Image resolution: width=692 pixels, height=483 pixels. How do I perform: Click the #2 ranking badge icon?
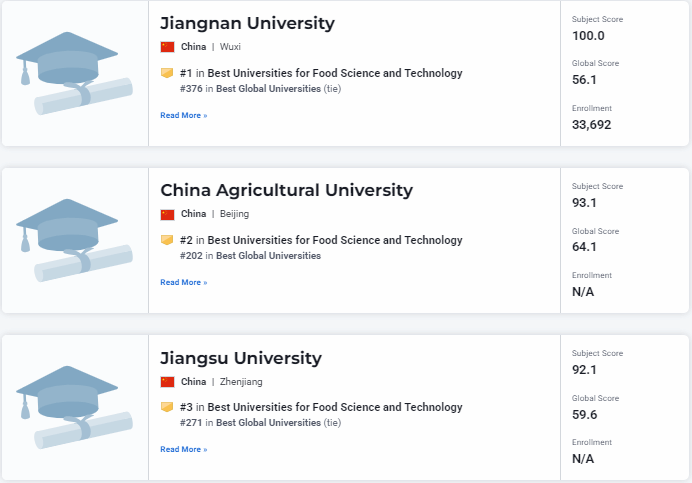coord(167,240)
